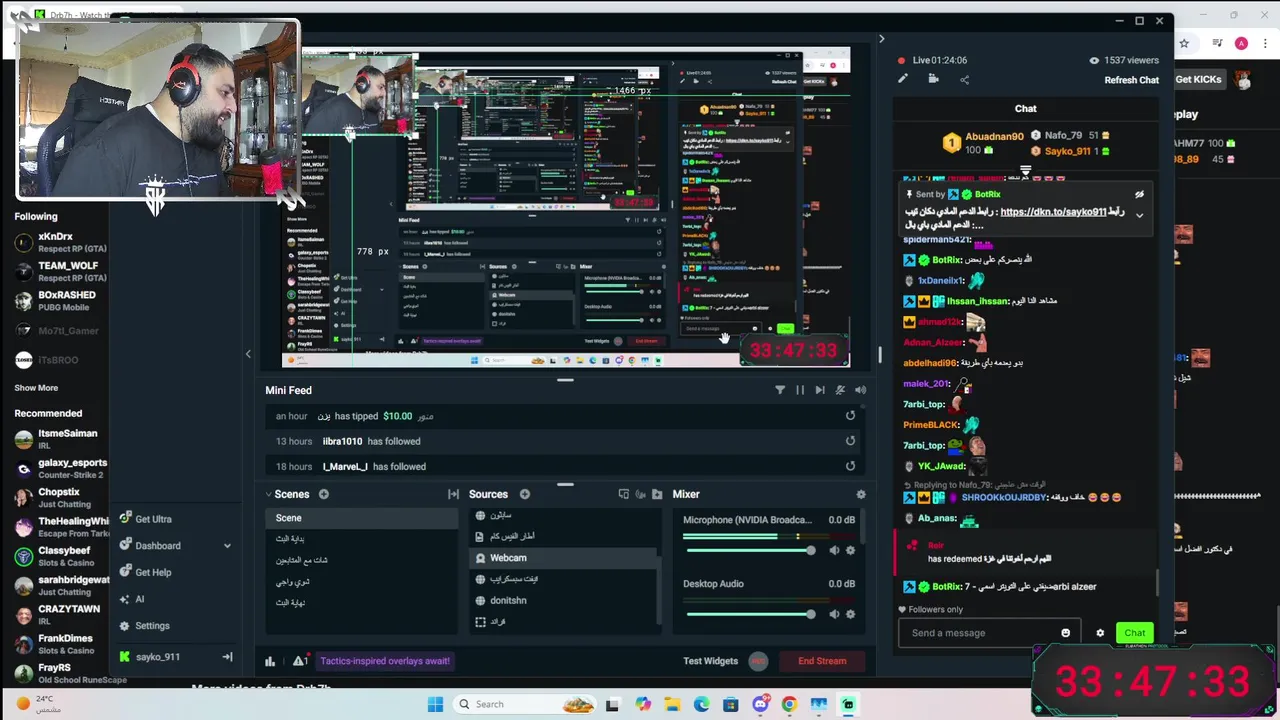Collapse the side navigation panel arrow
The height and width of the screenshot is (720, 1280).
pos(248,354)
